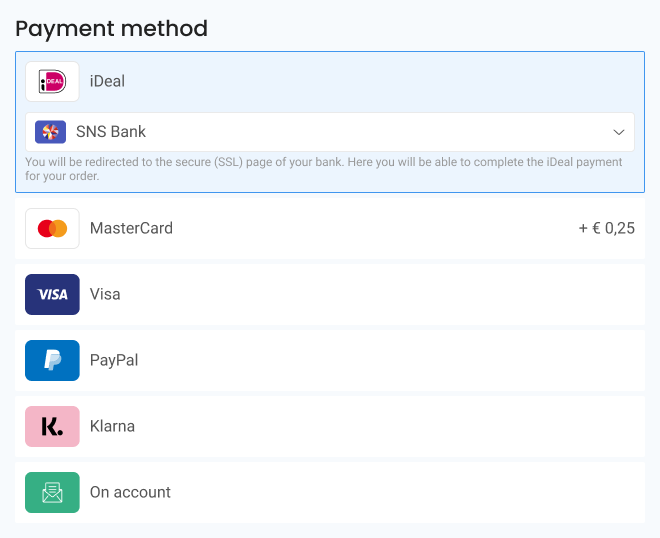Pick the PayPal label

[x=114, y=360]
